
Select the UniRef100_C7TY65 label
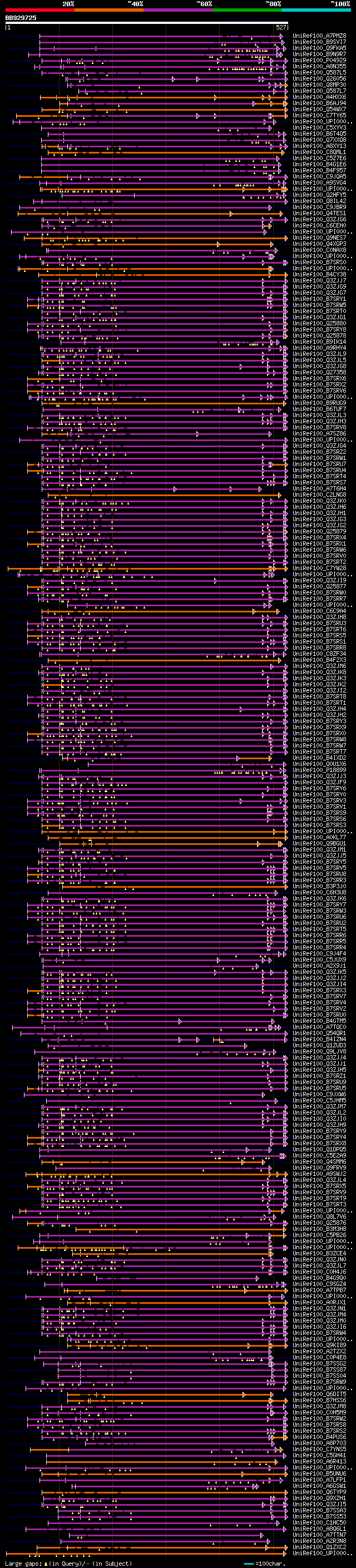[x=319, y=116]
